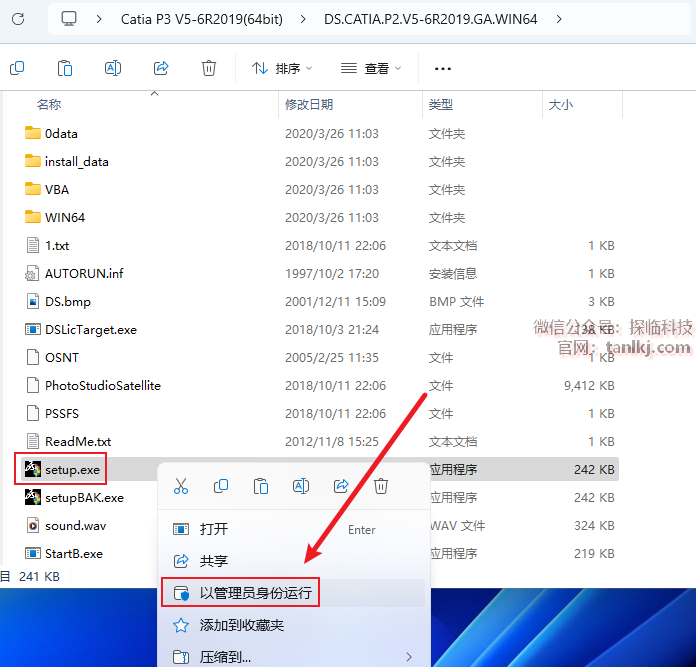Select 打开 in the context menu
This screenshot has height=667, width=696.
[x=293, y=529]
